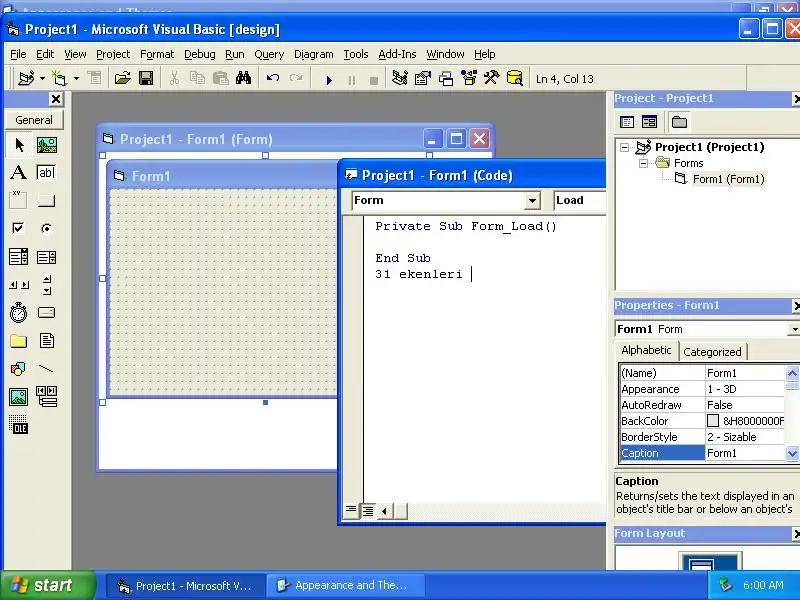
Task: Toggle Folders icon in Project panel
Action: (679, 122)
